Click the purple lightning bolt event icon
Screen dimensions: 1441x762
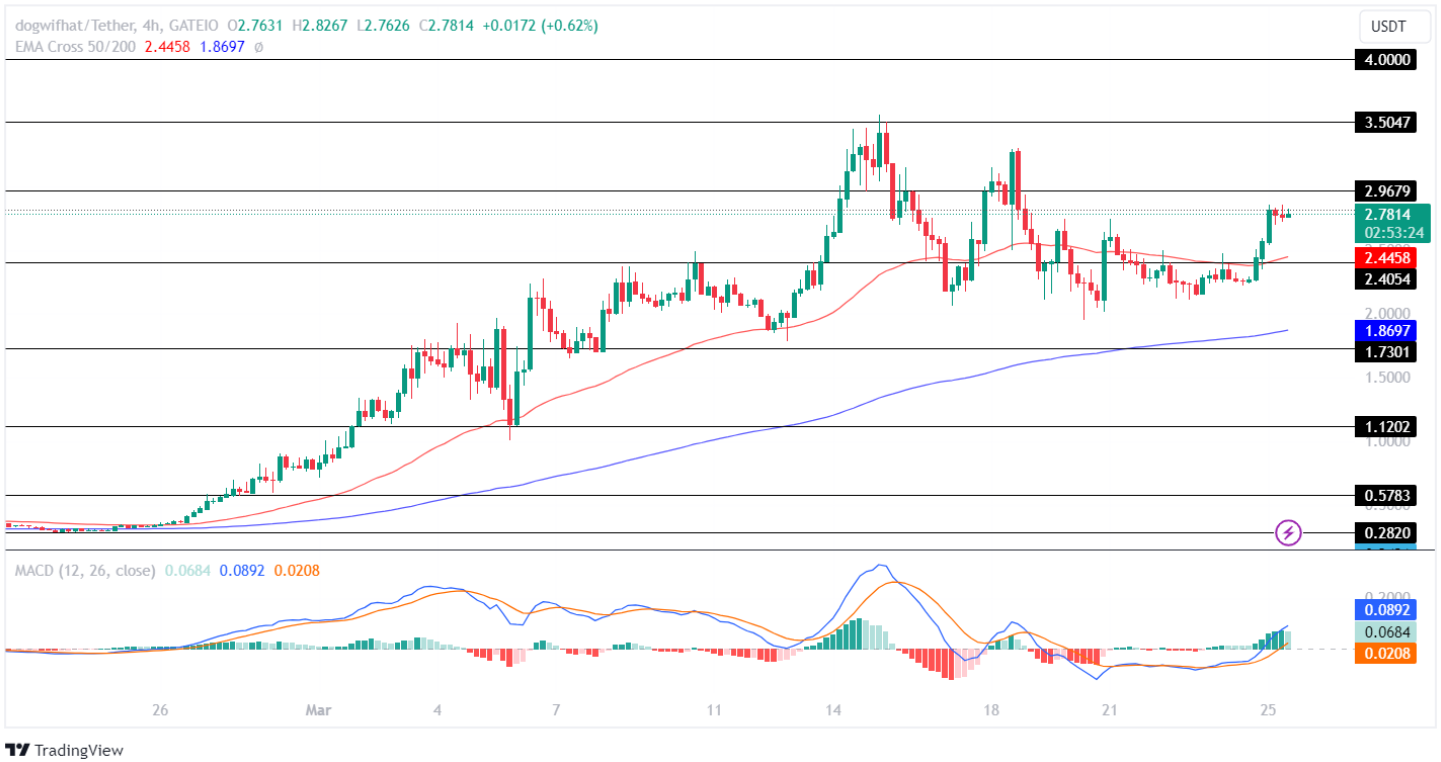coord(1289,533)
